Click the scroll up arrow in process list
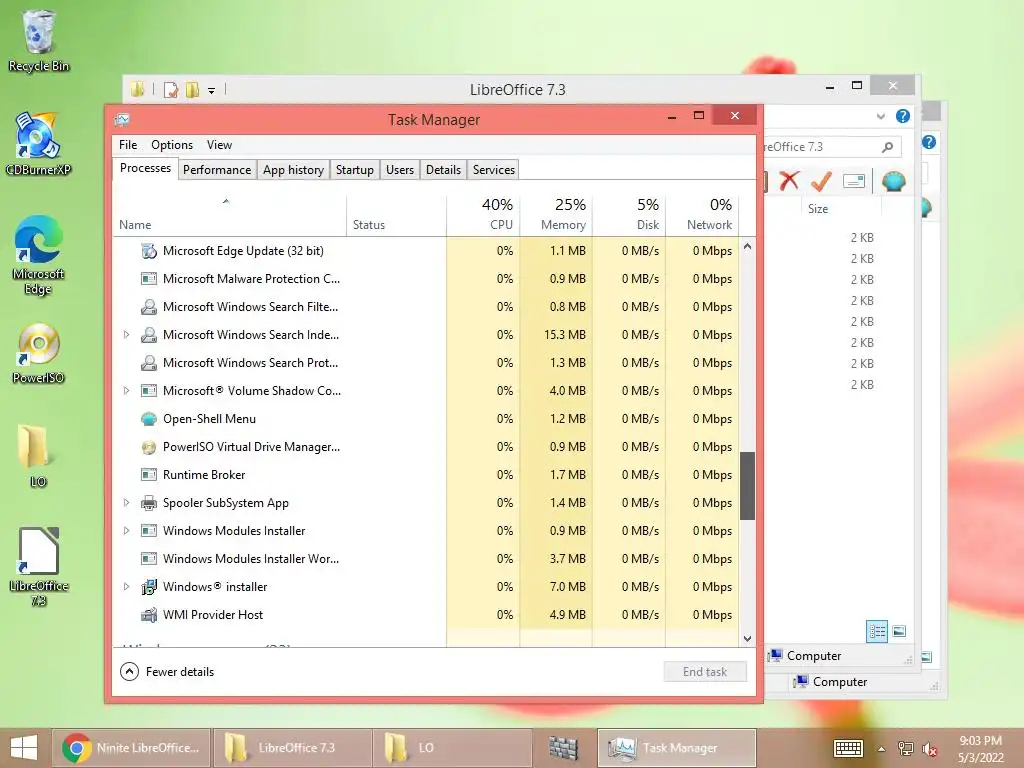The width and height of the screenshot is (1024, 768). click(747, 247)
